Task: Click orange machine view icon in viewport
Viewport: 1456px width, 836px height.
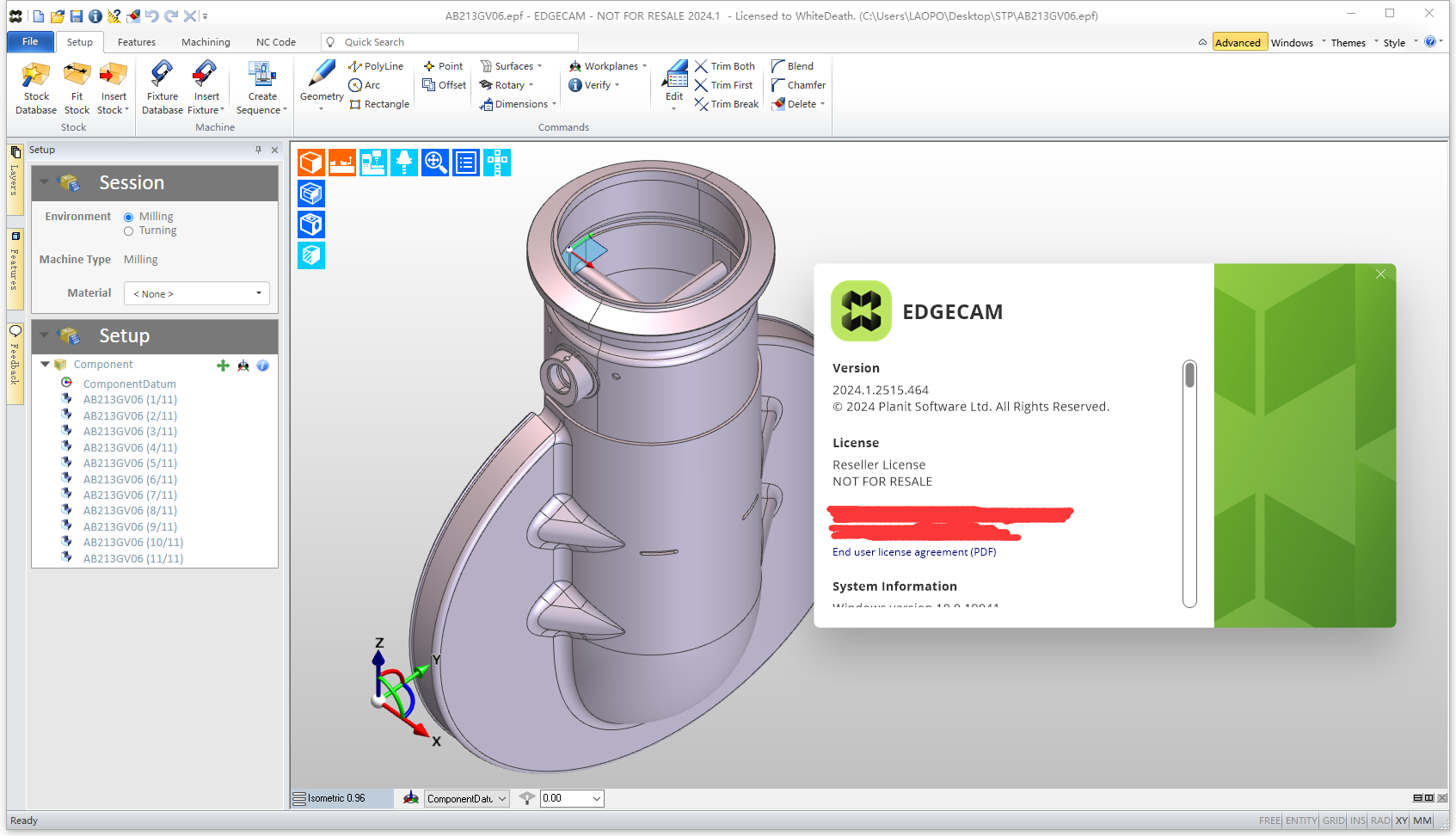Action: point(342,163)
